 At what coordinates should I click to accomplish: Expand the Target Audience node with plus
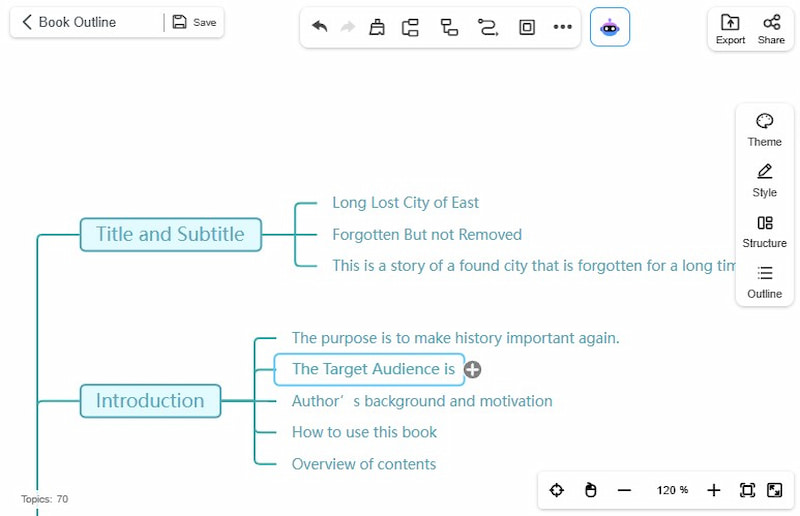point(473,370)
